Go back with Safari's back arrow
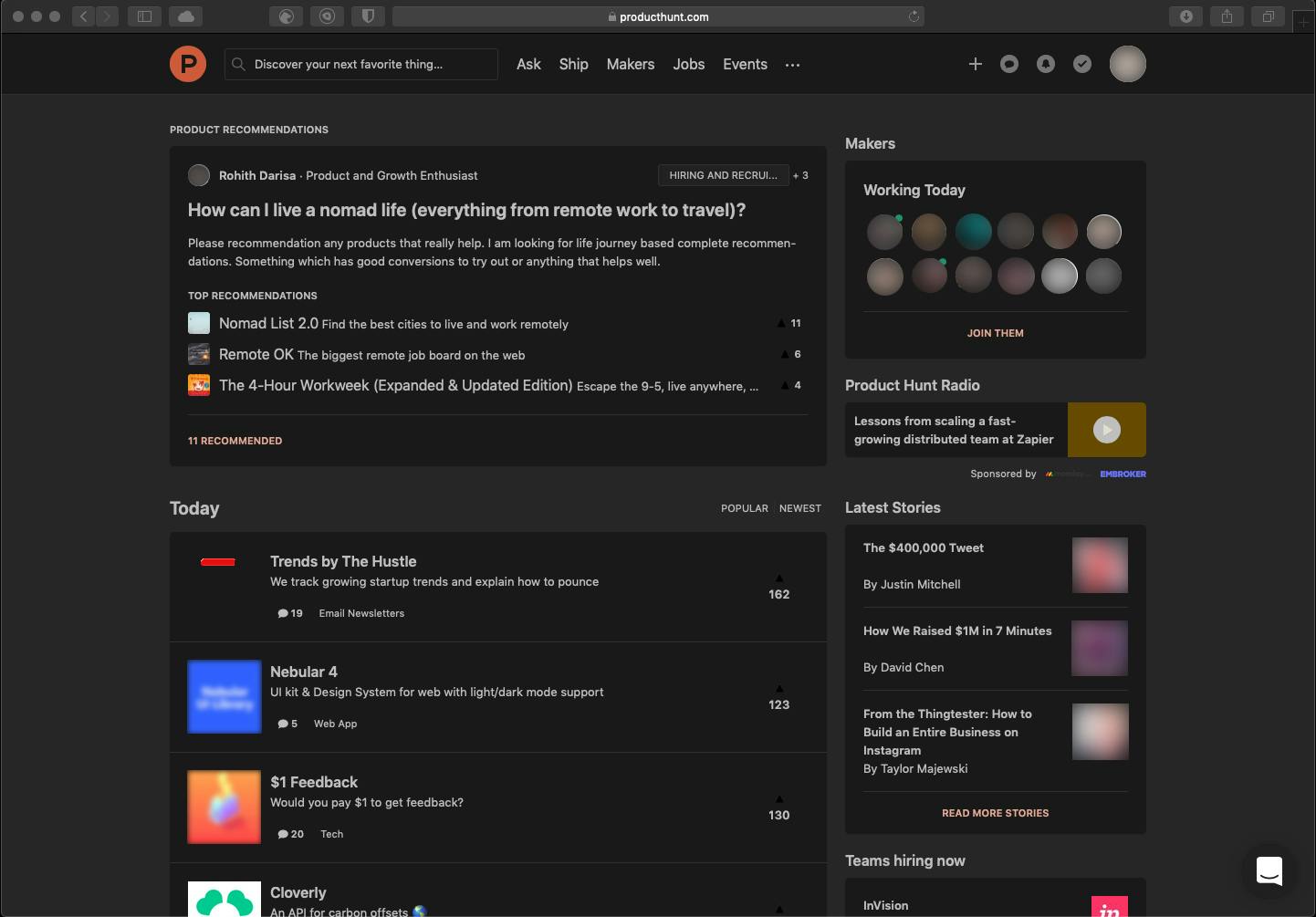Image resolution: width=1316 pixels, height=917 pixels. click(84, 16)
